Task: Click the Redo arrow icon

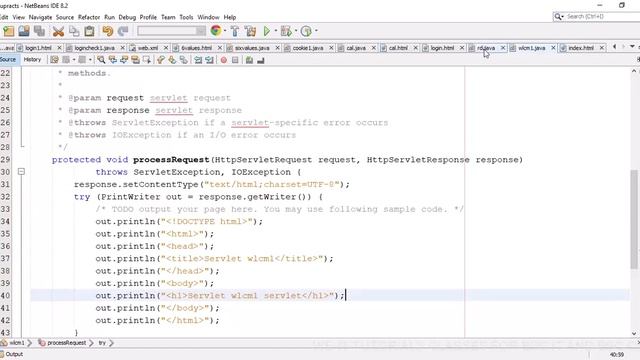Action: point(123,31)
